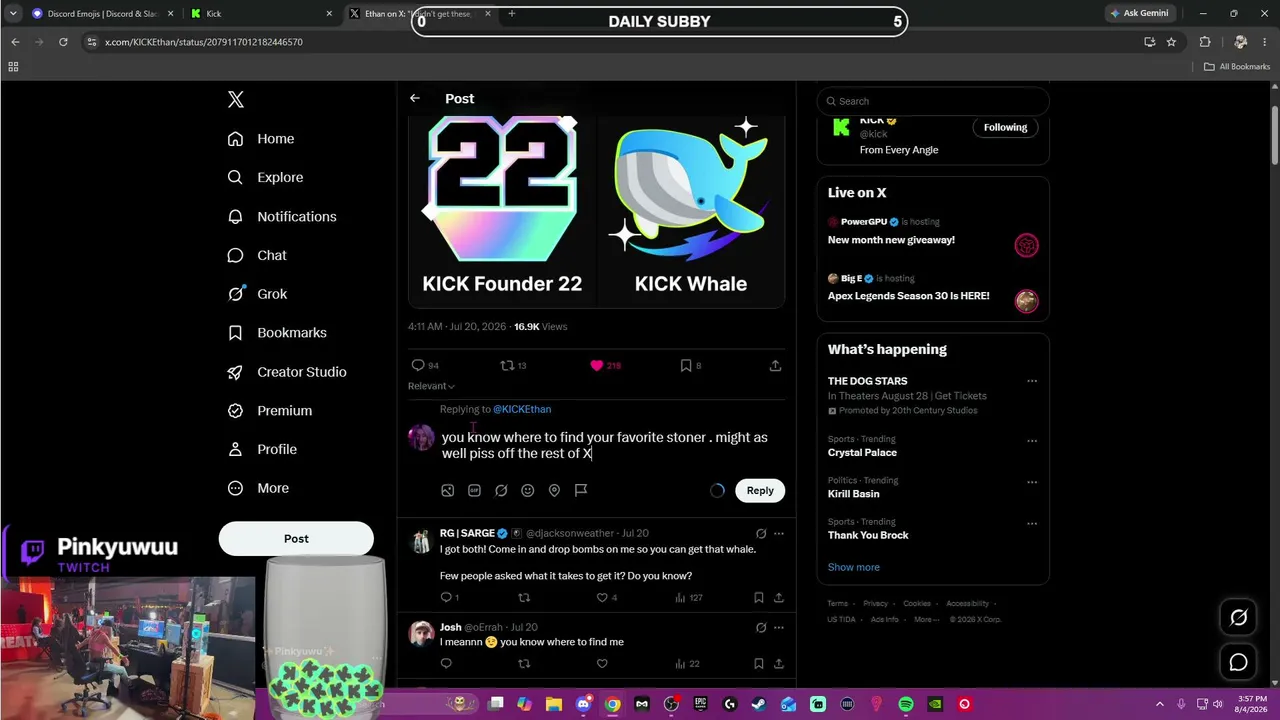
Task: Open Chrome Extensions puzzle icon
Action: point(1205,42)
